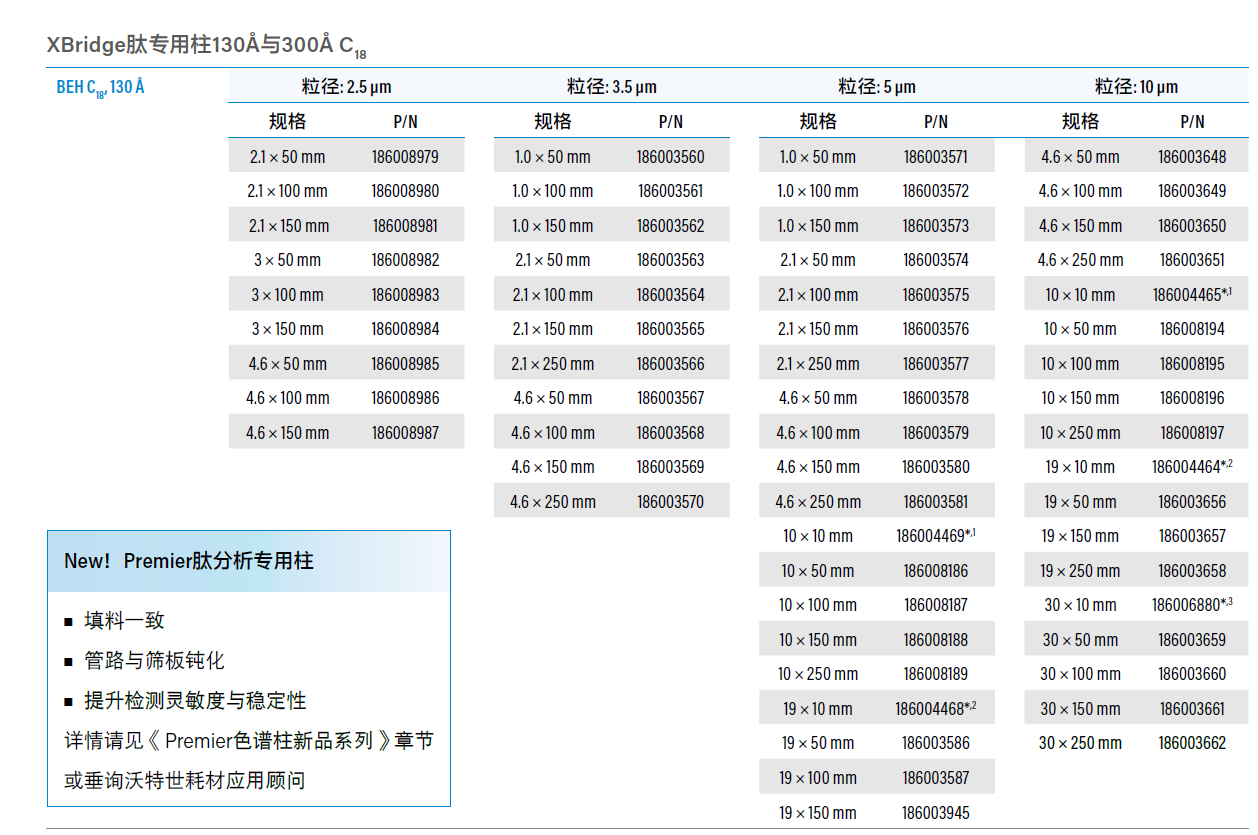This screenshot has width=1258, height=835.
Task: Select part number 186003648
Action: pyautogui.click(x=1192, y=157)
